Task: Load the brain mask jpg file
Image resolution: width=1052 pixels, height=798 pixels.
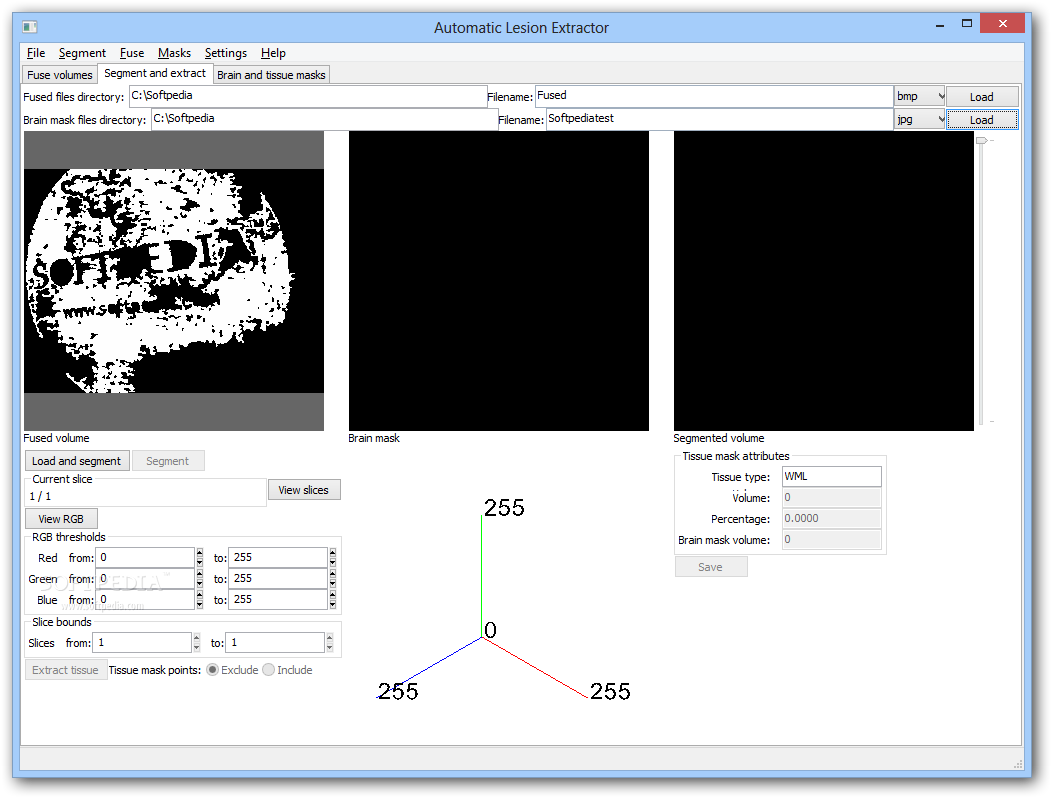Action: tap(982, 119)
